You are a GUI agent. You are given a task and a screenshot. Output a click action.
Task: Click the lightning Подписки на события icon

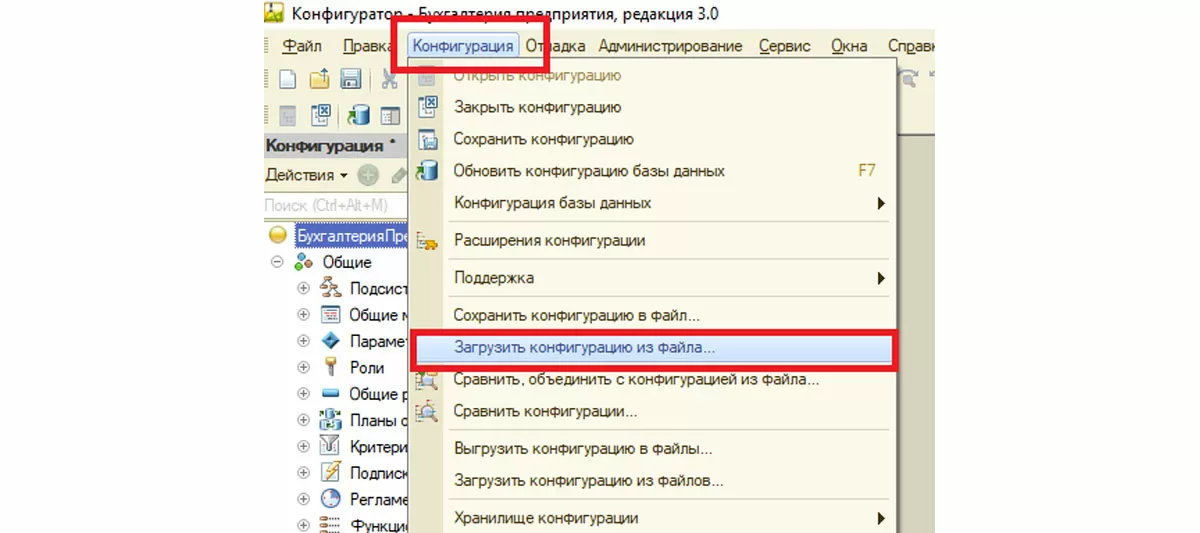pos(331,472)
